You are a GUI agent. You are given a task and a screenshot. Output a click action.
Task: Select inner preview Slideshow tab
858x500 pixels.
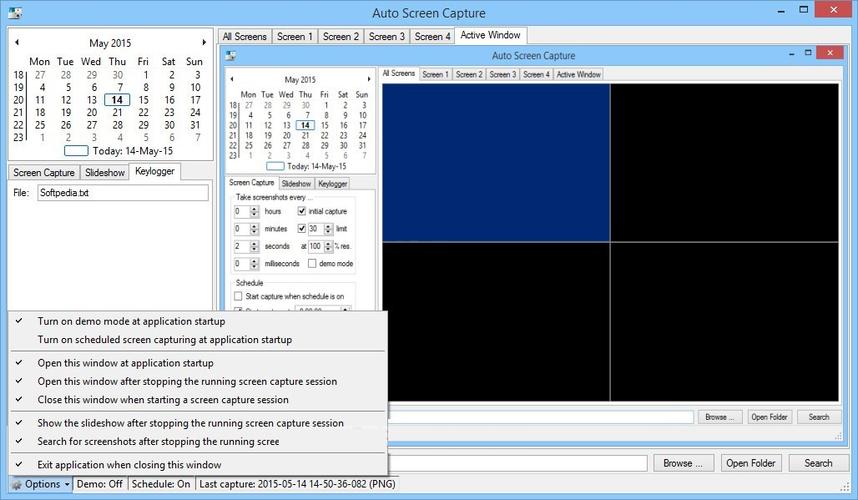click(296, 184)
